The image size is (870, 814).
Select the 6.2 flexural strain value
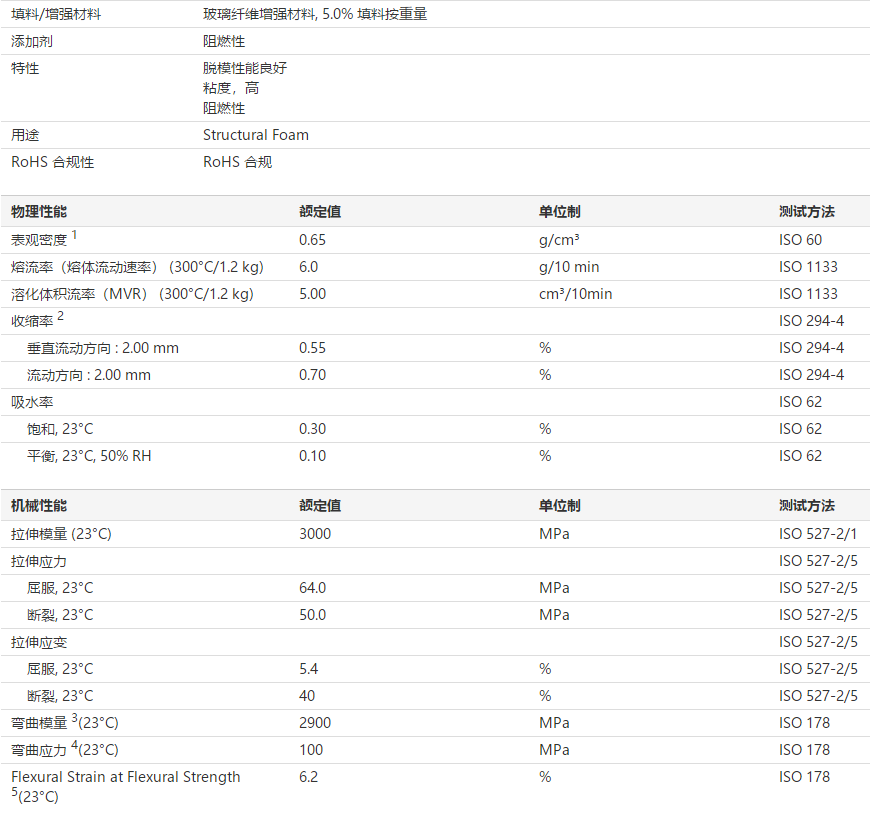[x=308, y=777]
